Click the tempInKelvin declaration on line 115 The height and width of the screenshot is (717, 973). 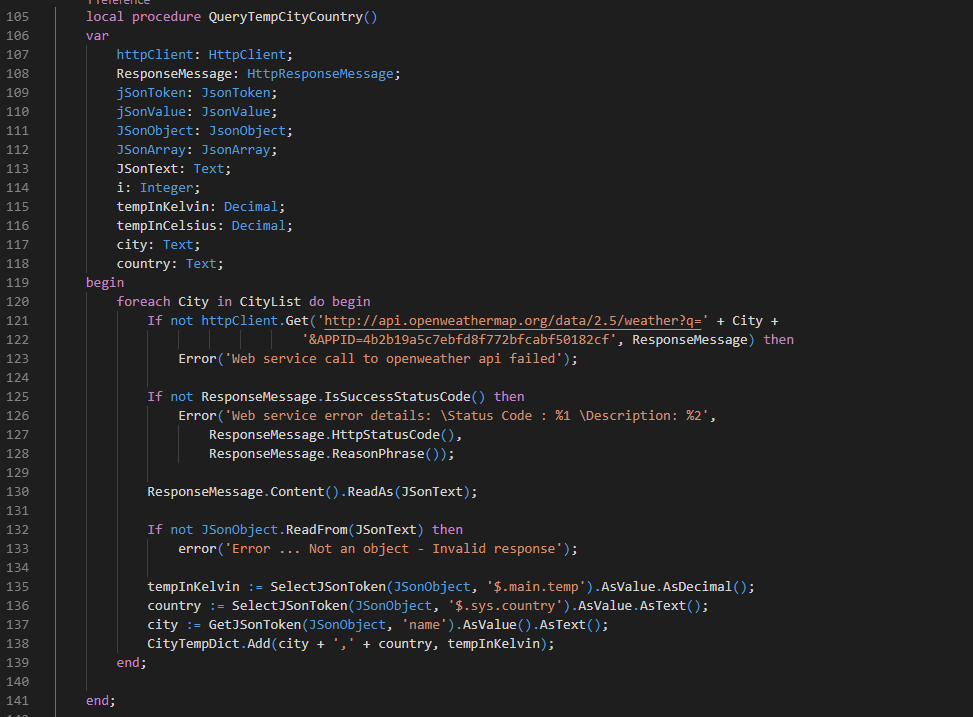[200, 207]
